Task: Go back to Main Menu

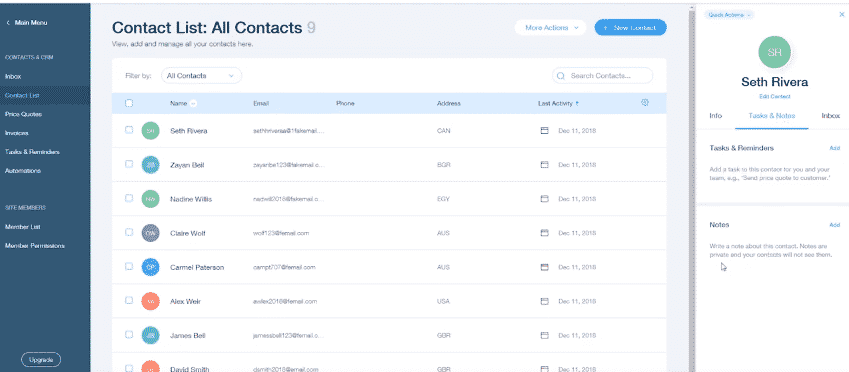Action: click(27, 23)
